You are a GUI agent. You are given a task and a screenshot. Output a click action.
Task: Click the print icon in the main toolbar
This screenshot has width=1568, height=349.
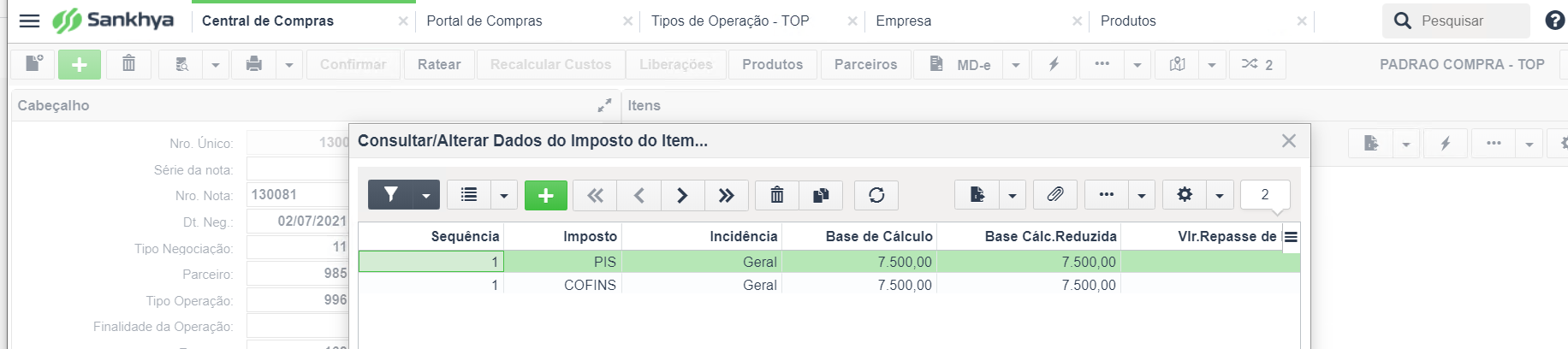tap(254, 64)
